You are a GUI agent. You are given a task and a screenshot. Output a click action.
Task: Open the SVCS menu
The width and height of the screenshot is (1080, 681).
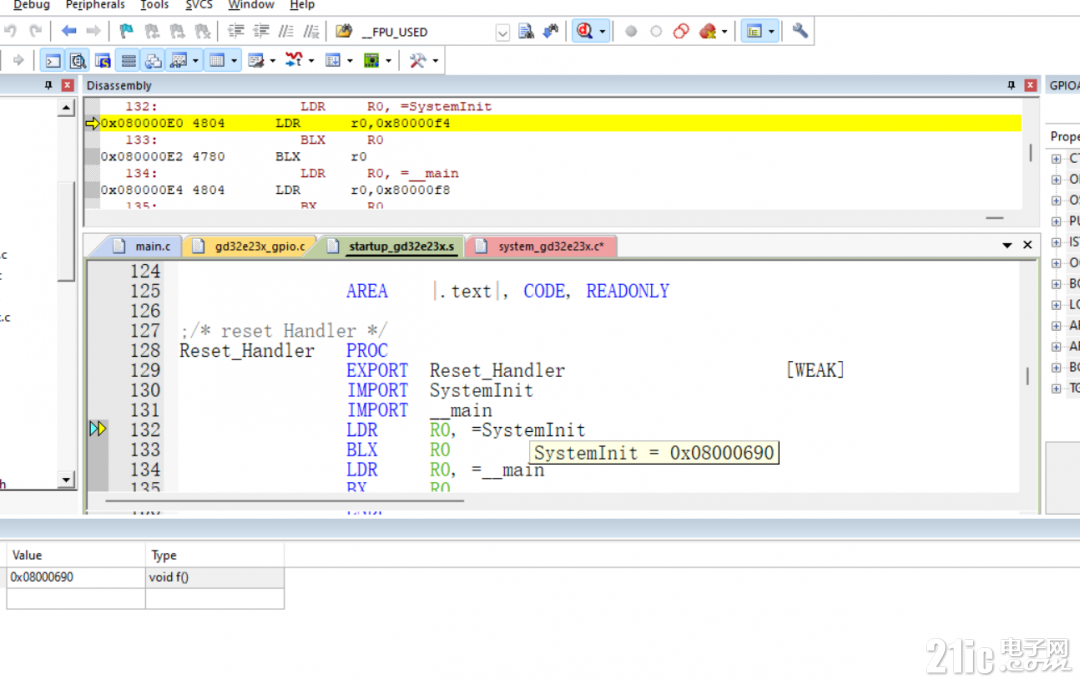pyautogui.click(x=199, y=5)
